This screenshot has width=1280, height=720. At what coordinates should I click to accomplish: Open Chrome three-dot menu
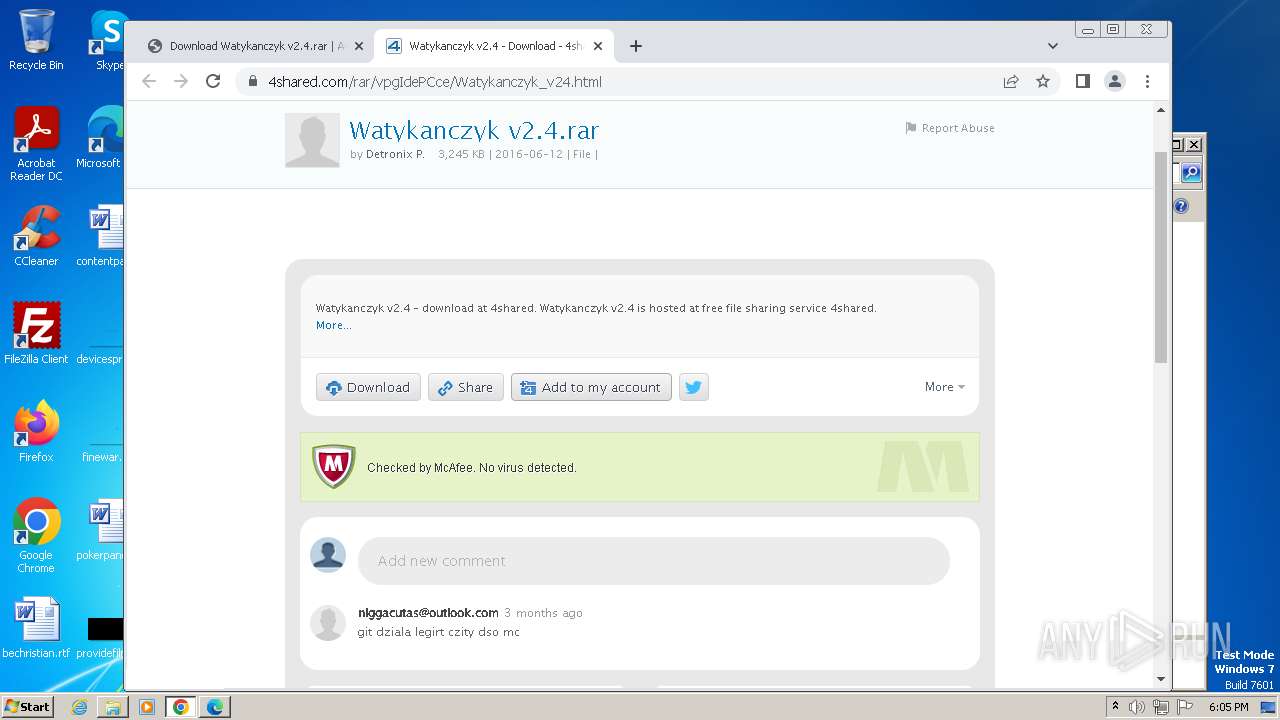click(x=1147, y=82)
